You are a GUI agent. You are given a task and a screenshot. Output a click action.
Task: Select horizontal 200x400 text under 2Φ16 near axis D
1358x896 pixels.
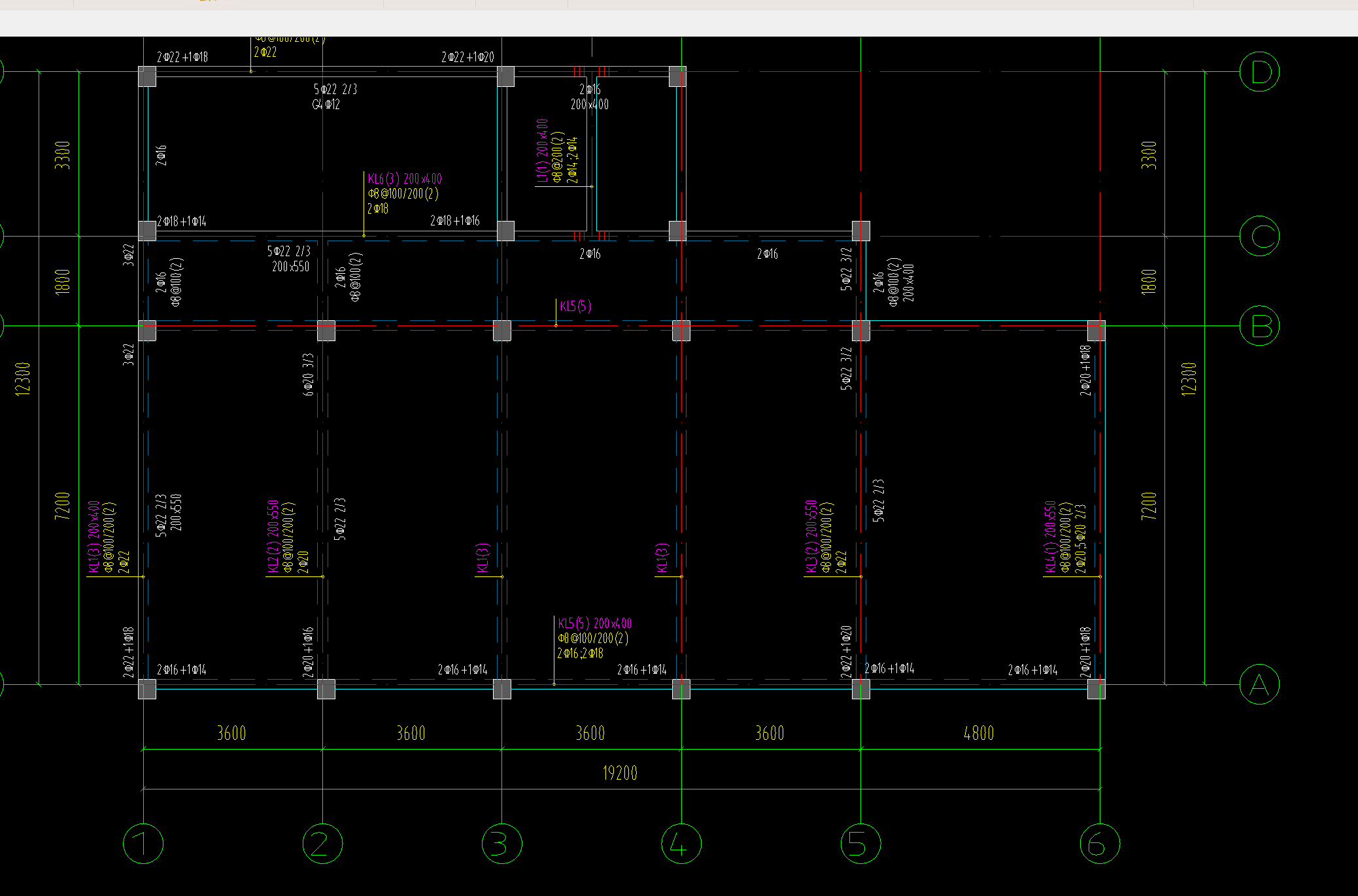pos(590,105)
